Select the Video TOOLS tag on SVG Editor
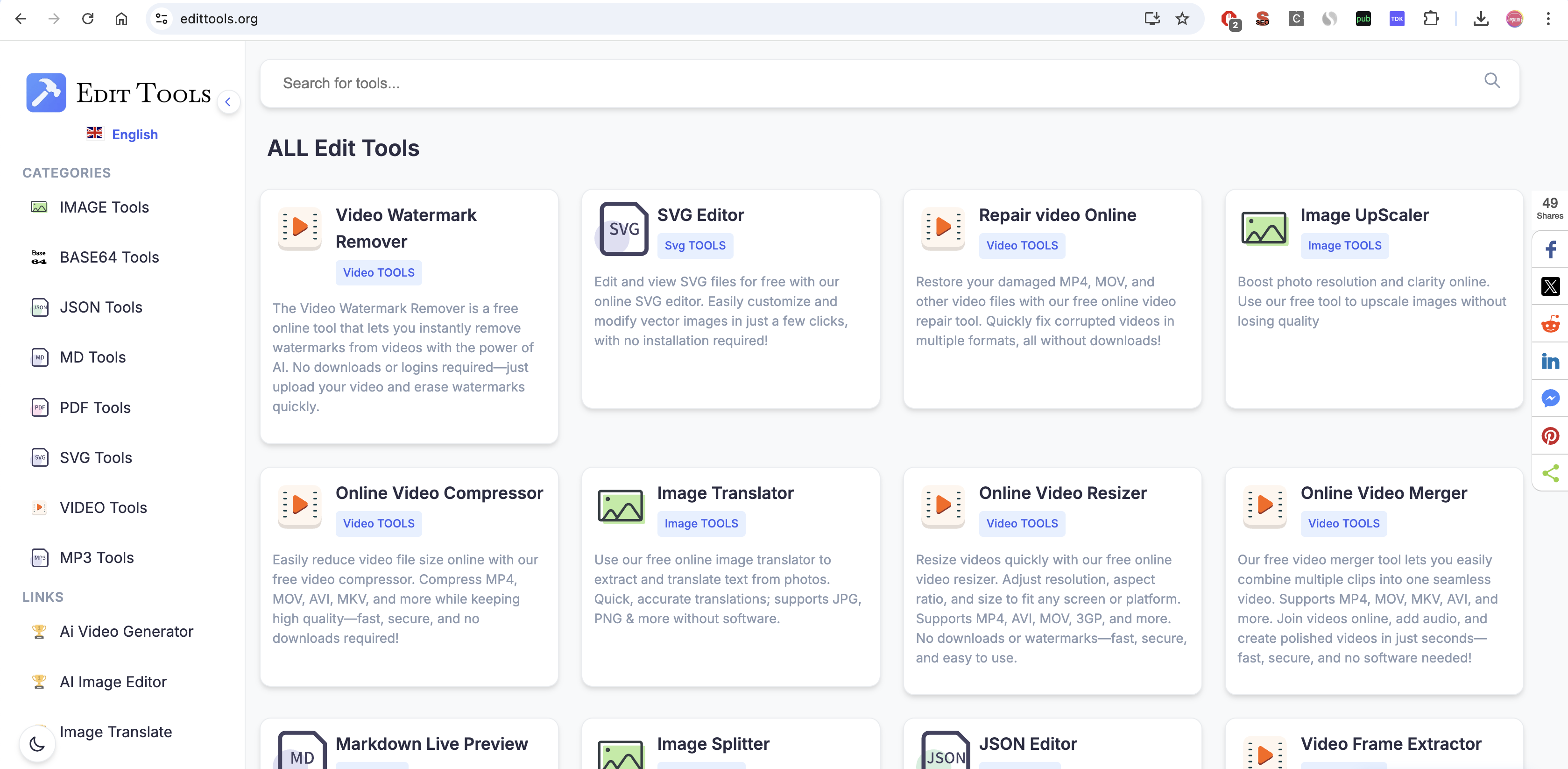 [695, 245]
